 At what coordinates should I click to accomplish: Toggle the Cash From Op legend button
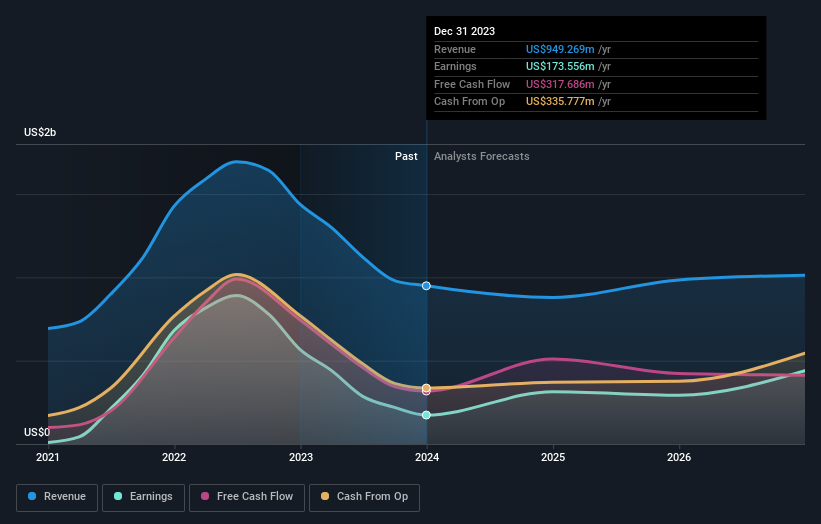[364, 497]
